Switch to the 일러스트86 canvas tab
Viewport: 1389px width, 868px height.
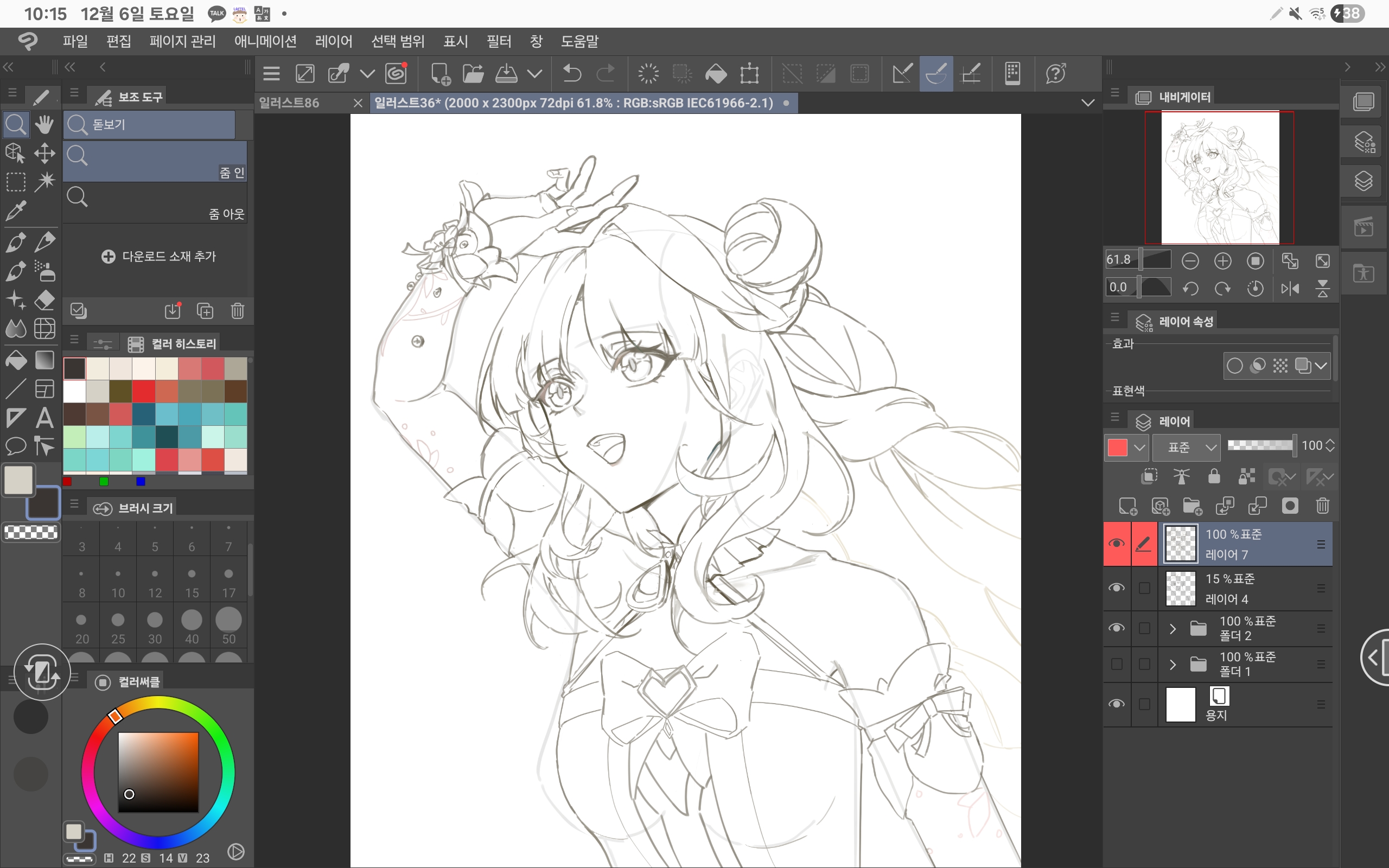coord(290,103)
